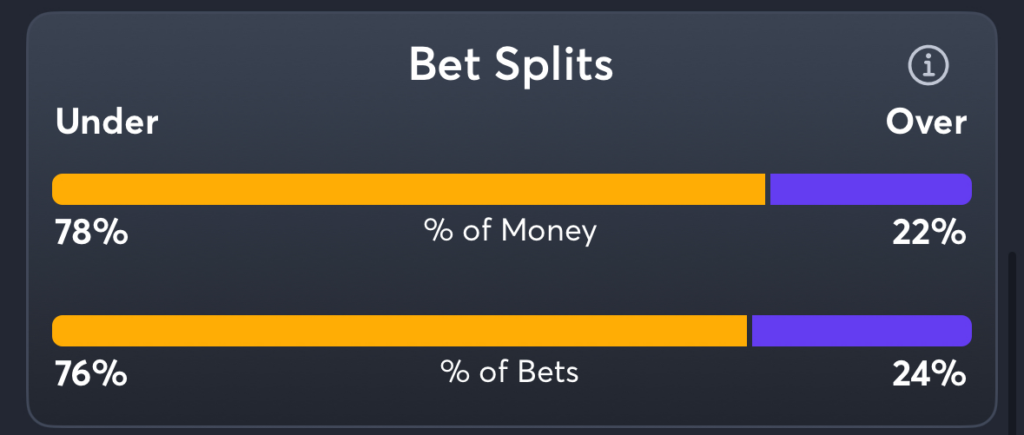This screenshot has width=1024, height=435.
Task: Click the Bet Splits title
Action: [511, 64]
